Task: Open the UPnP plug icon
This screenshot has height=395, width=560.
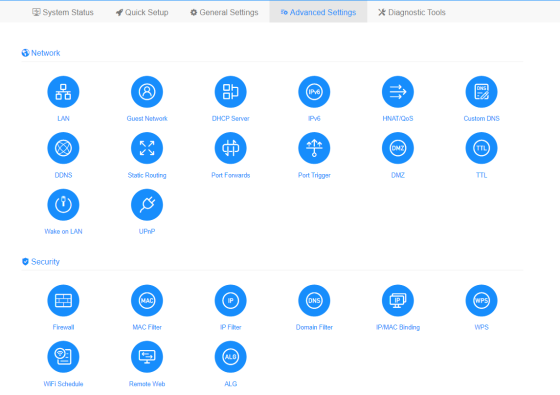Action: pyautogui.click(x=147, y=205)
